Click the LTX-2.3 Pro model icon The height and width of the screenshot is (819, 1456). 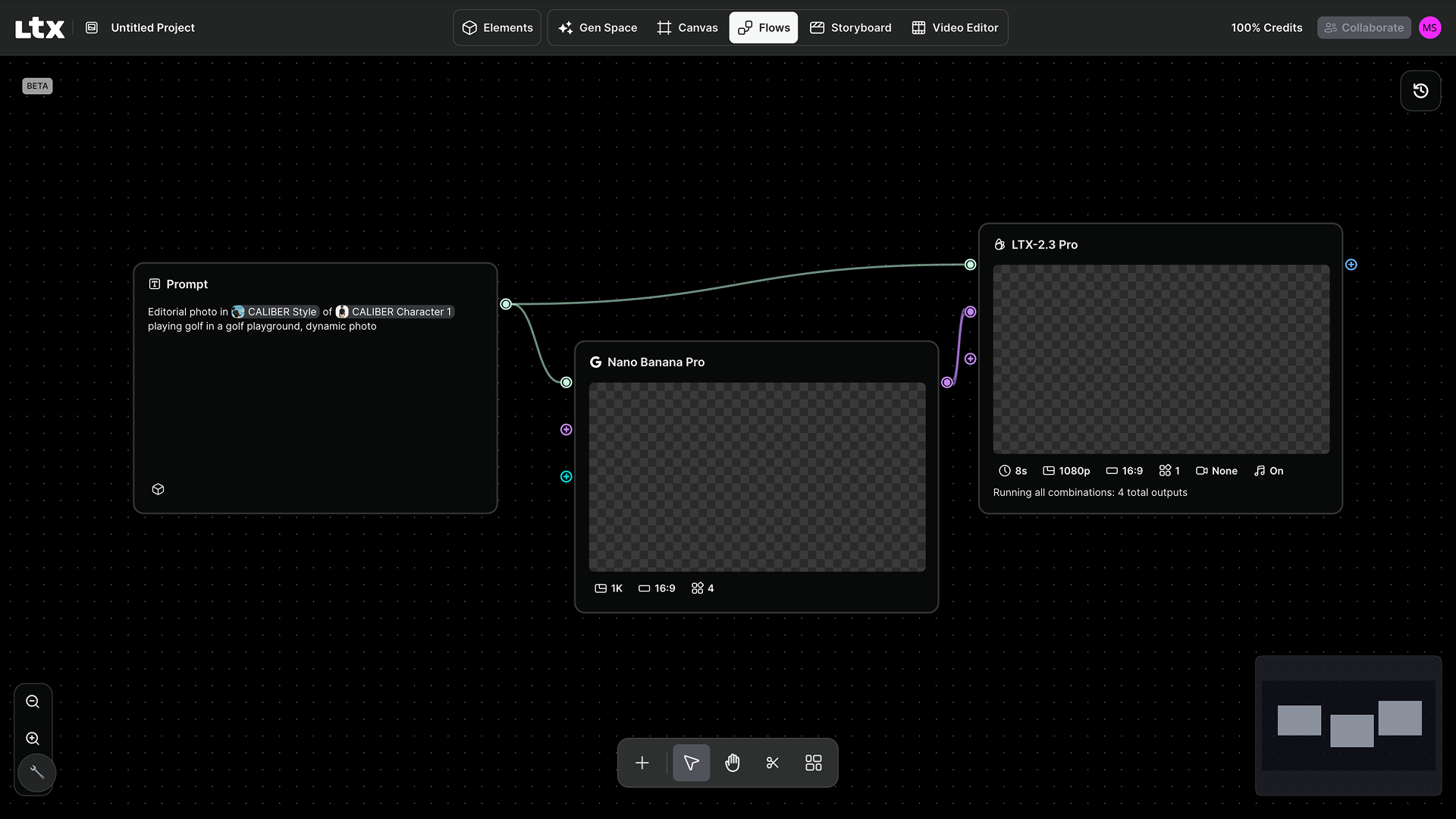tap(999, 245)
